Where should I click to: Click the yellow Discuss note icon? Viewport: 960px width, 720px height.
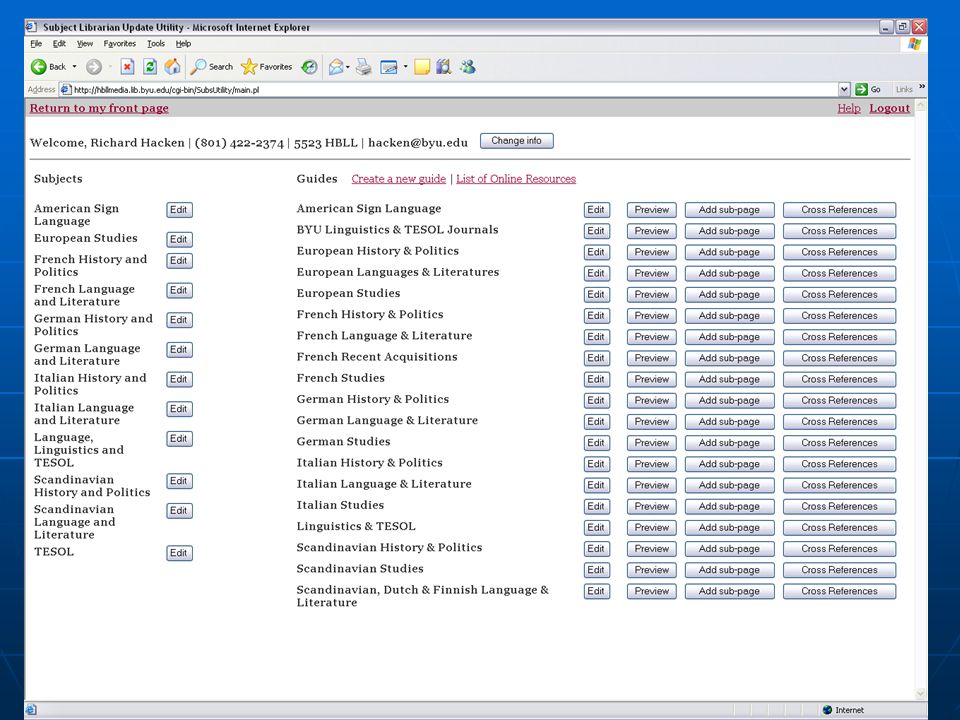click(422, 67)
